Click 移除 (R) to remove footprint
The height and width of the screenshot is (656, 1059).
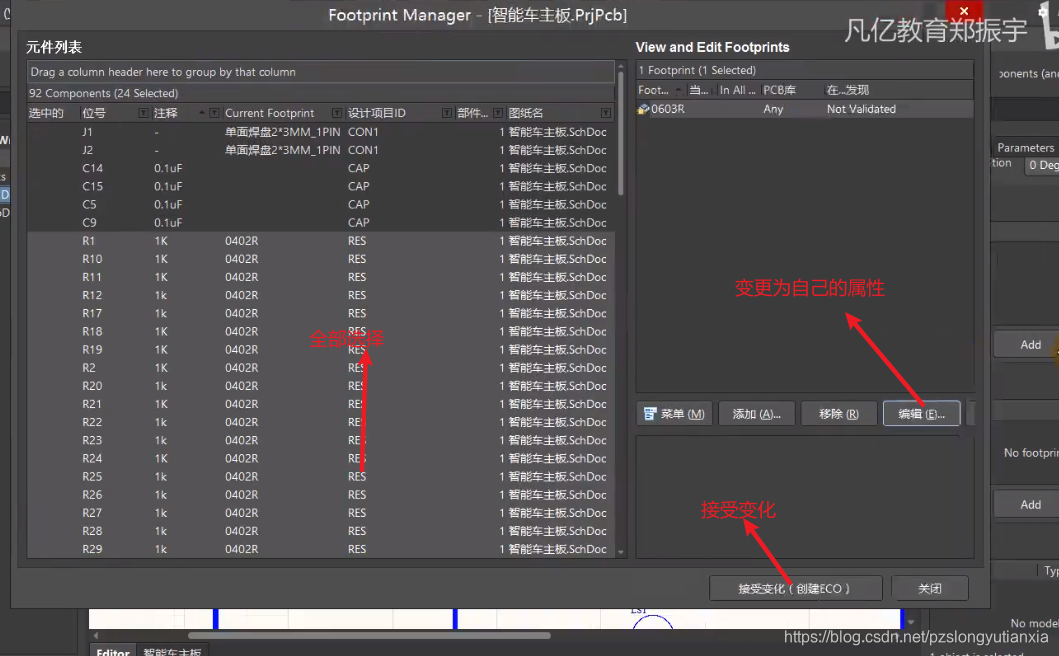838,414
